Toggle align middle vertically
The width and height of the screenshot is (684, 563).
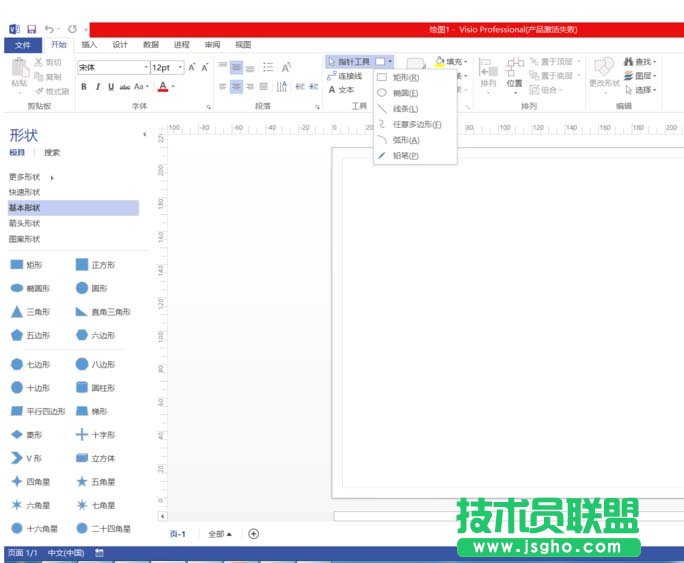click(x=236, y=67)
